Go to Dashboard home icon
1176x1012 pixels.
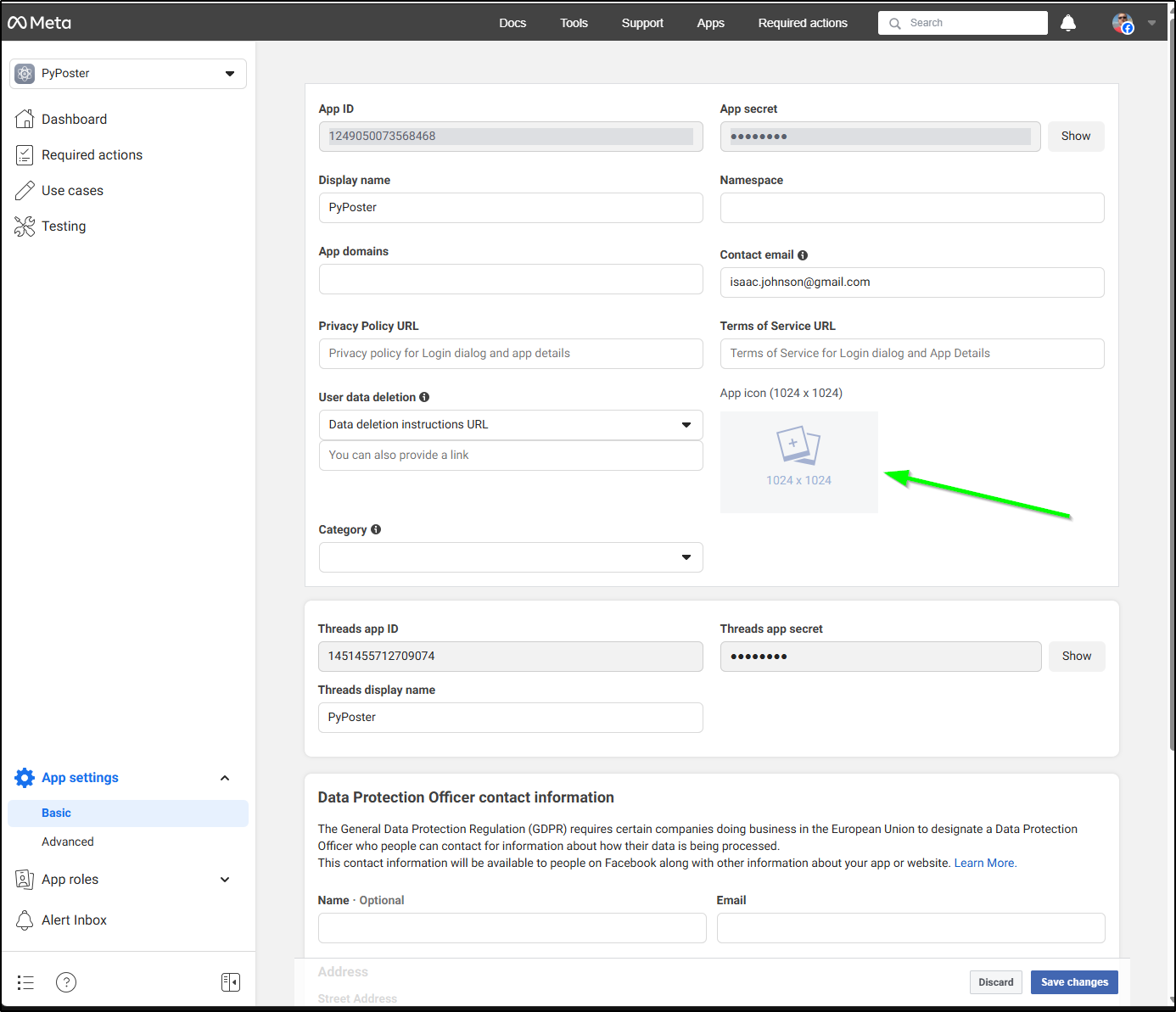click(25, 119)
